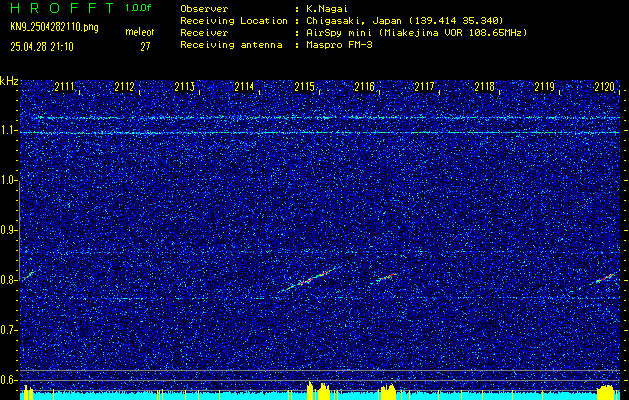
Task: Select the short meteor echo near 2116
Action: pyautogui.click(x=386, y=277)
